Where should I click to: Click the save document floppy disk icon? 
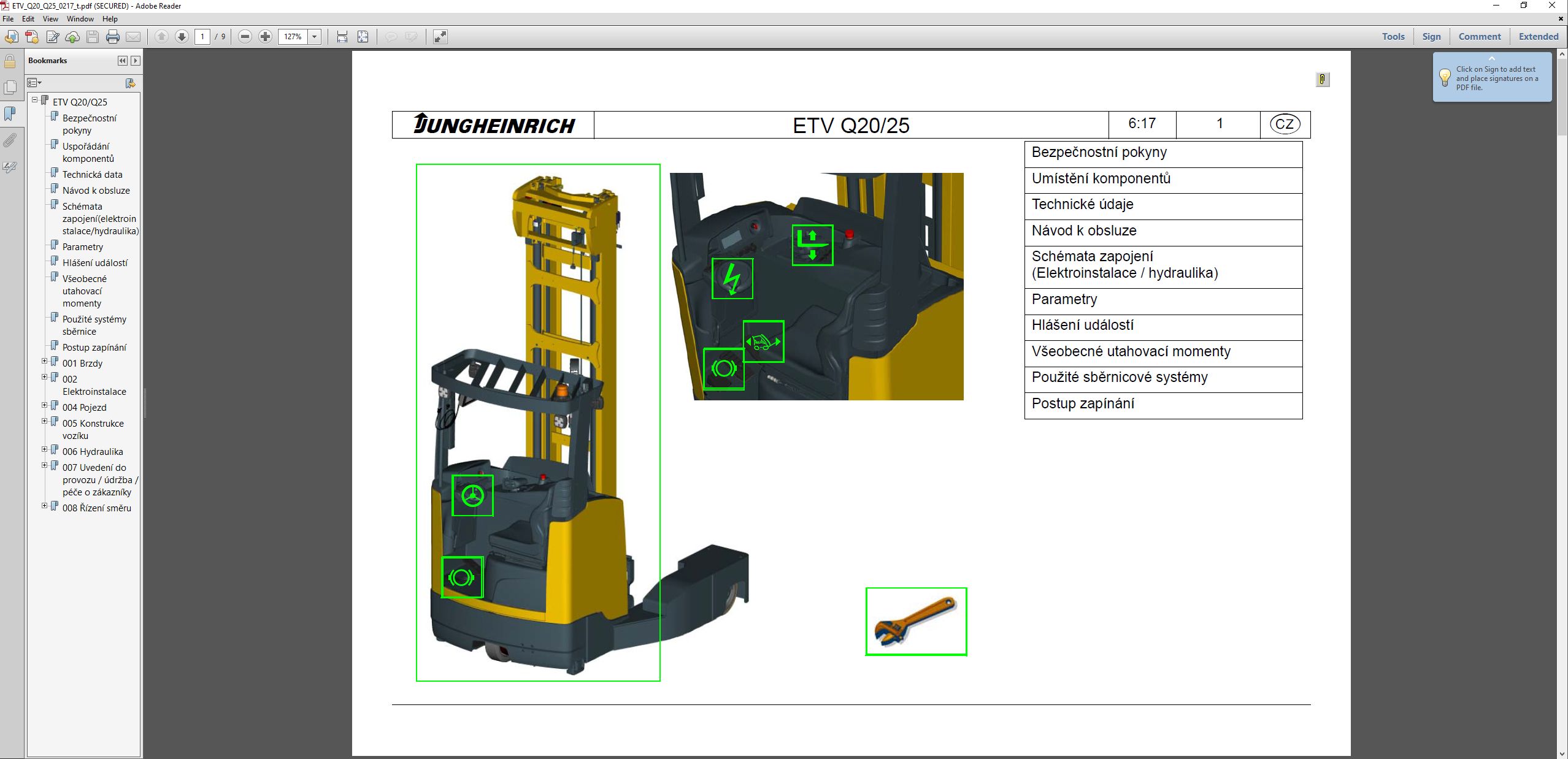pos(91,37)
